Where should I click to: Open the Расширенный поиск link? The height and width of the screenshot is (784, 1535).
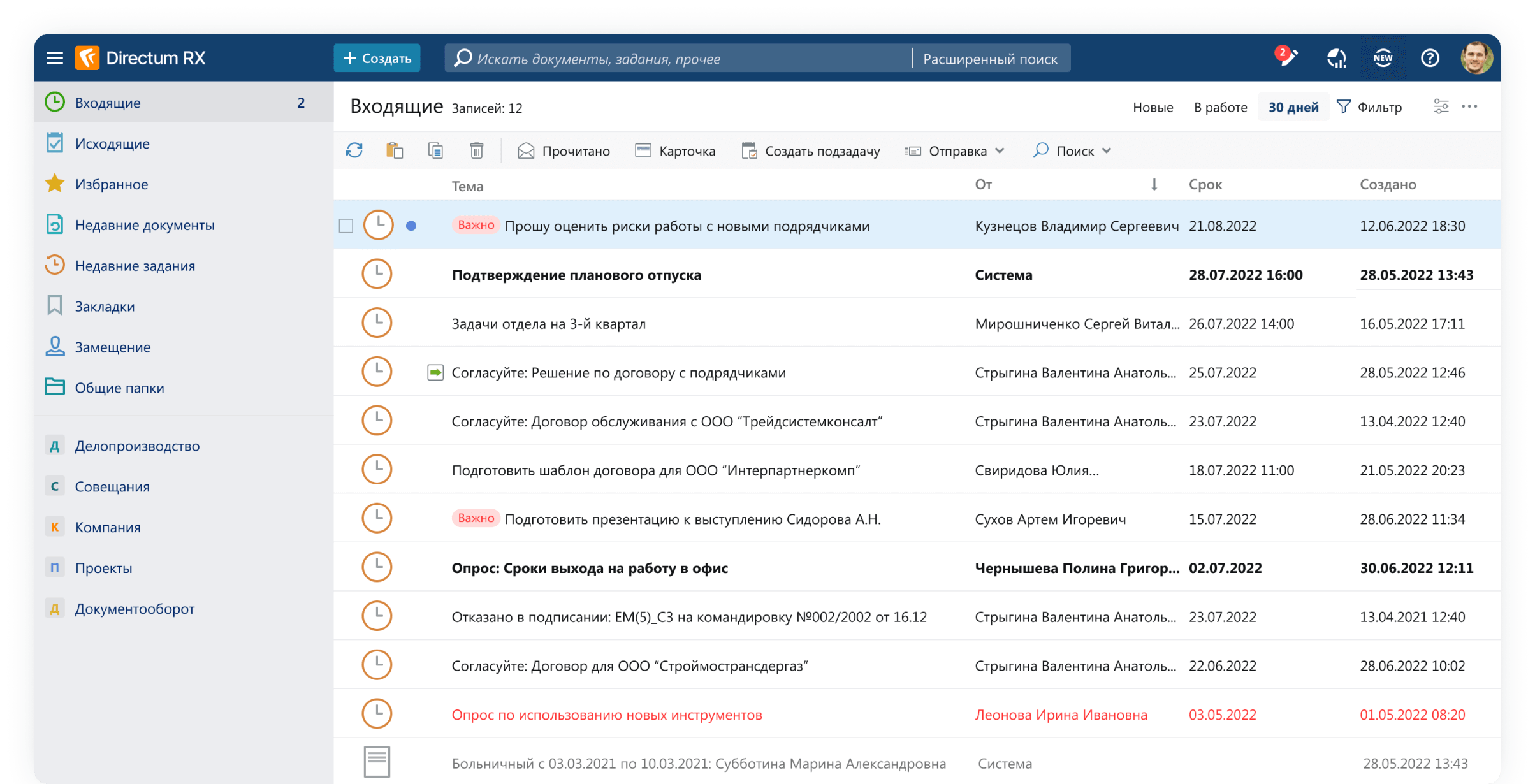[990, 59]
